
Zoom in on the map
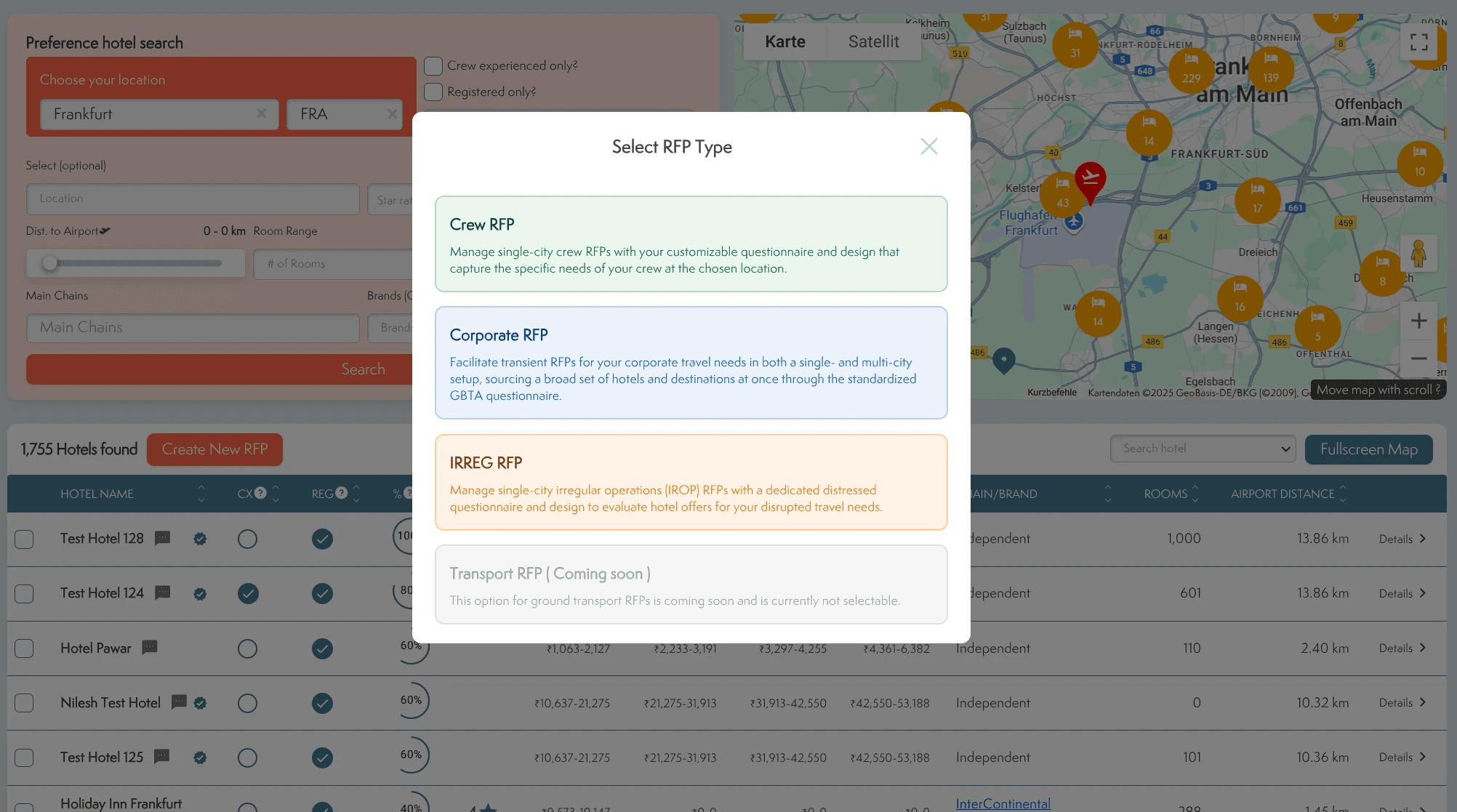[x=1418, y=321]
